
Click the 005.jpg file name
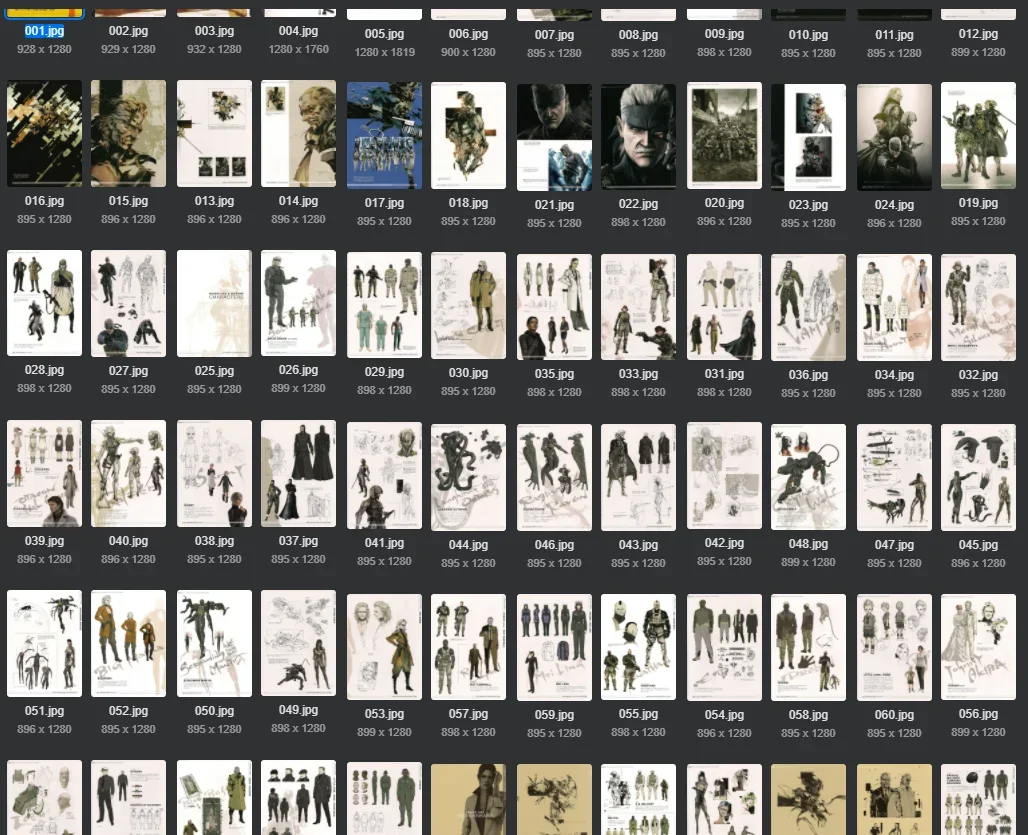point(384,33)
